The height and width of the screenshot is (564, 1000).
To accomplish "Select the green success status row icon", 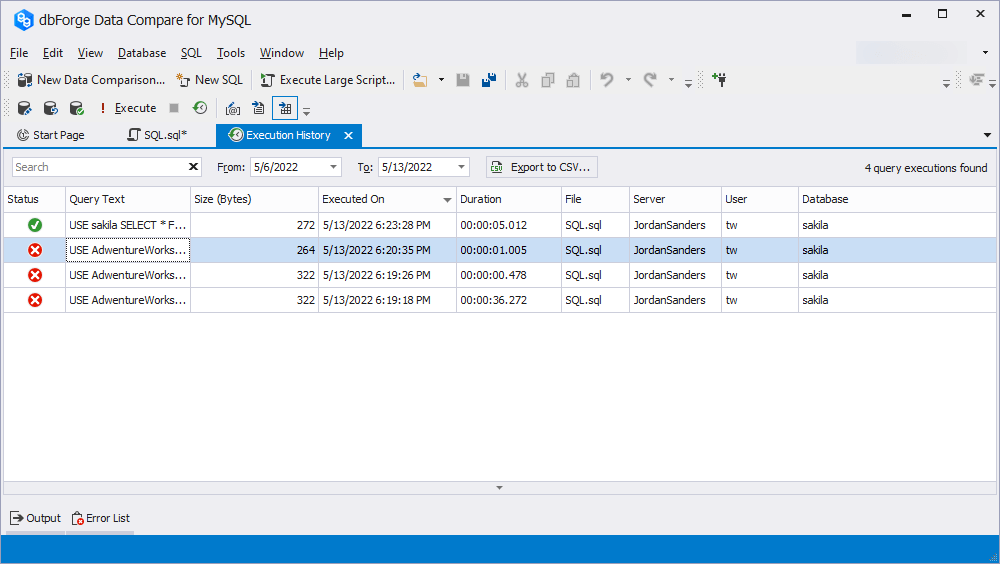I will click(35, 225).
